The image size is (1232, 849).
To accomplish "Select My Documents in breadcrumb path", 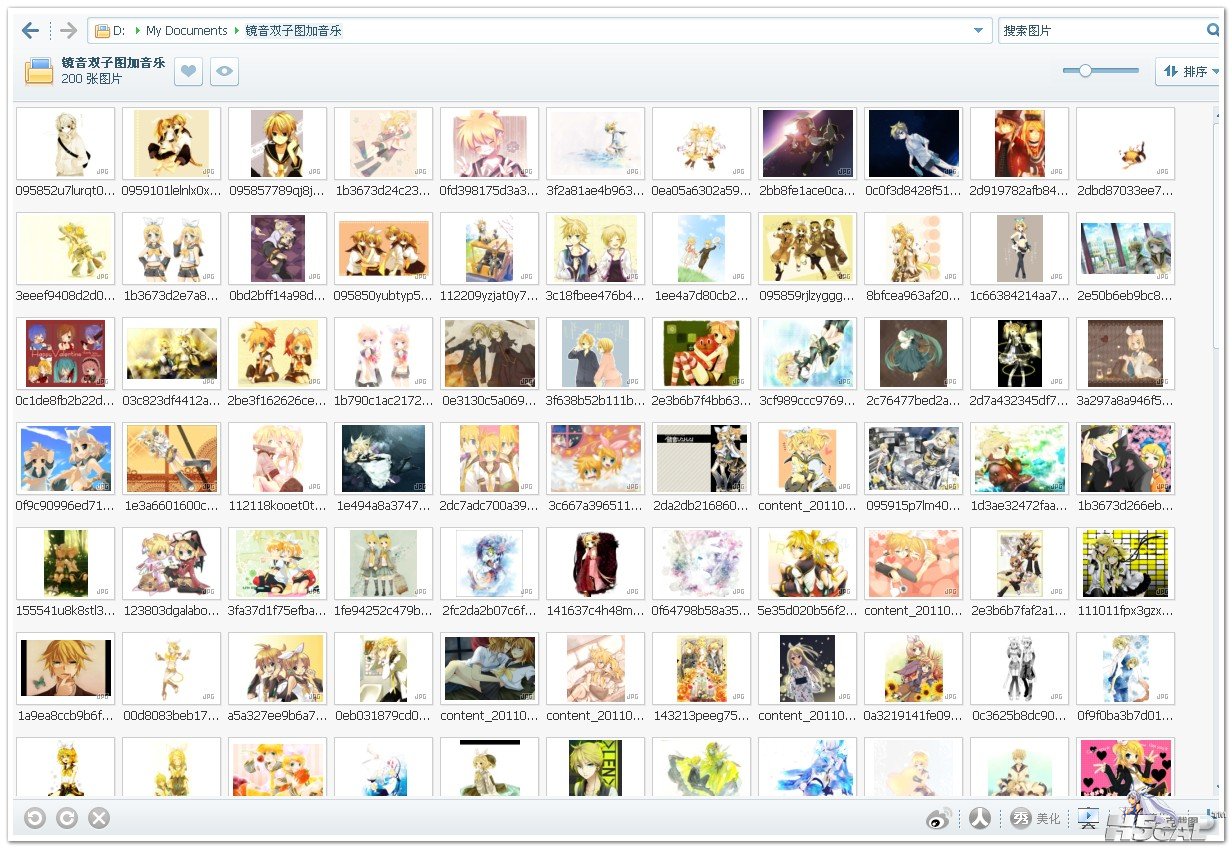I will (x=187, y=31).
